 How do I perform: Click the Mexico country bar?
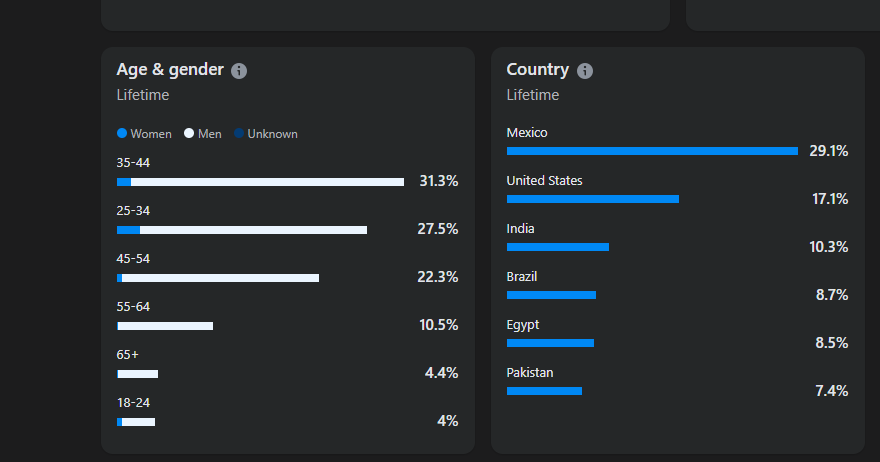click(x=652, y=151)
